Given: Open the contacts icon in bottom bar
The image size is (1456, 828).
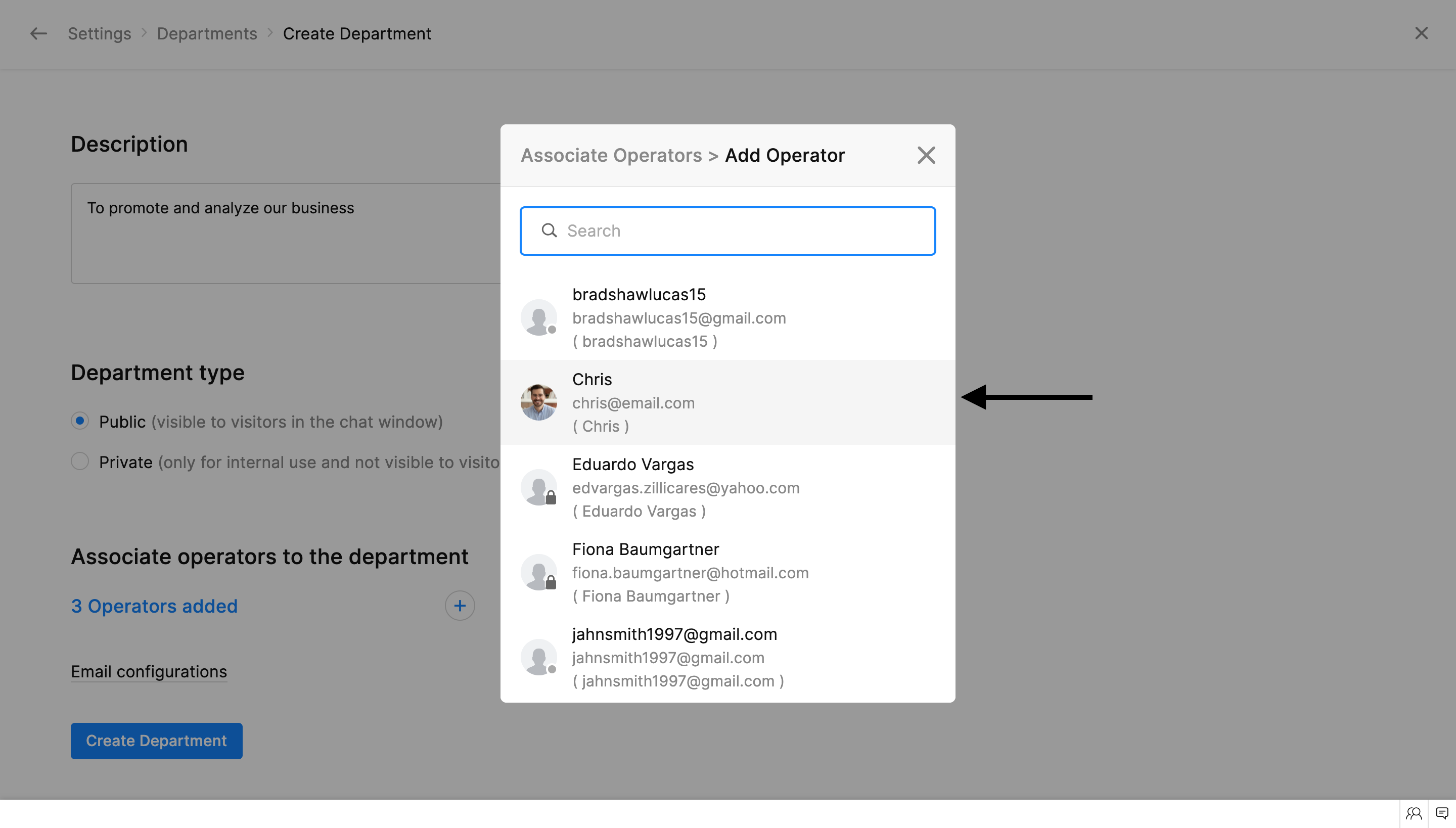Looking at the screenshot, I should point(1414,813).
